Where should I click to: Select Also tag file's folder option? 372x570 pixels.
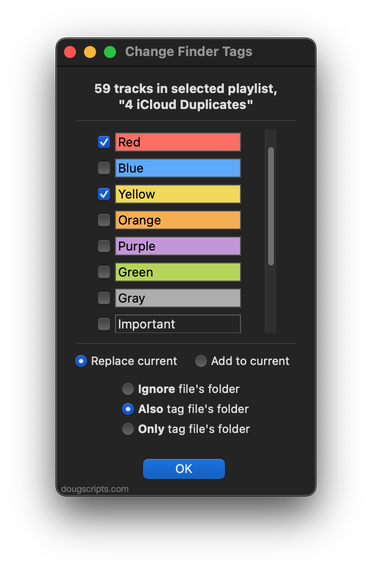(x=128, y=409)
